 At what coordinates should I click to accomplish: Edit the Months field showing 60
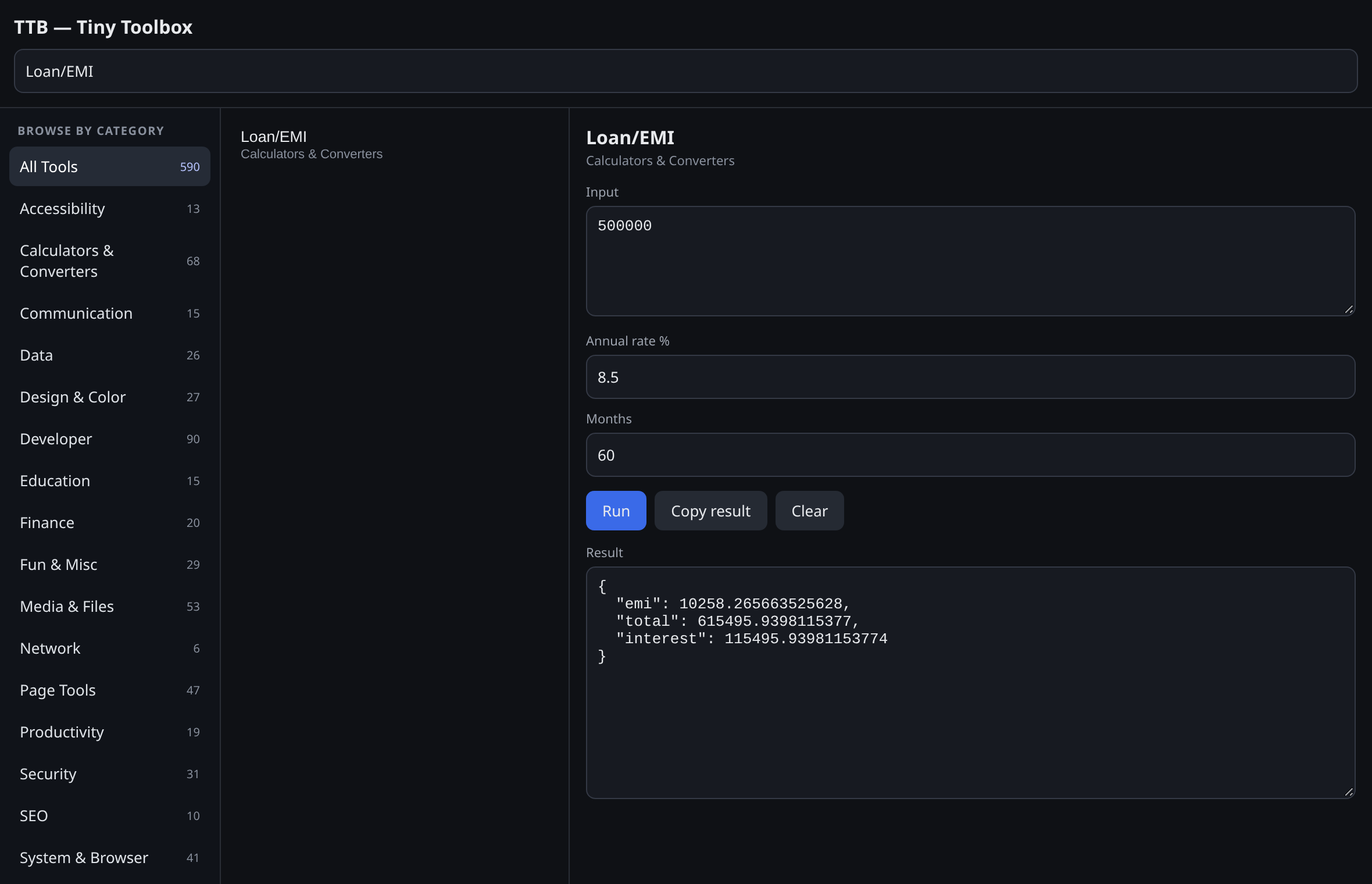[x=970, y=455]
